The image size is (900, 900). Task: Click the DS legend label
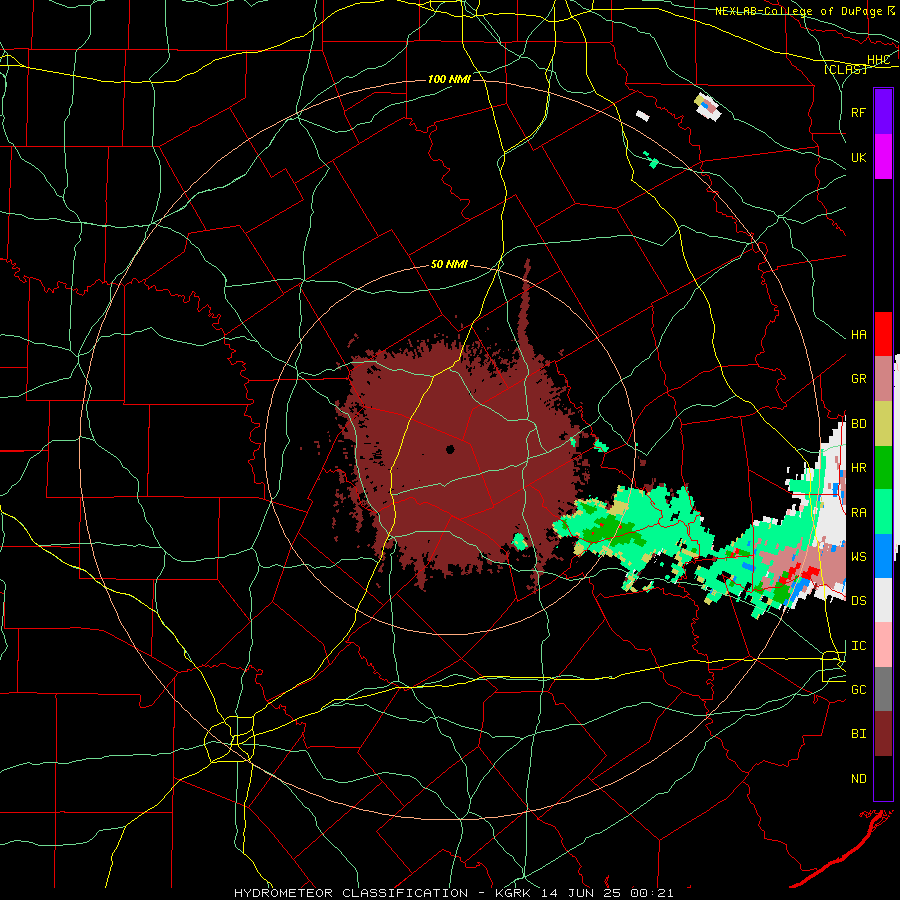[858, 601]
